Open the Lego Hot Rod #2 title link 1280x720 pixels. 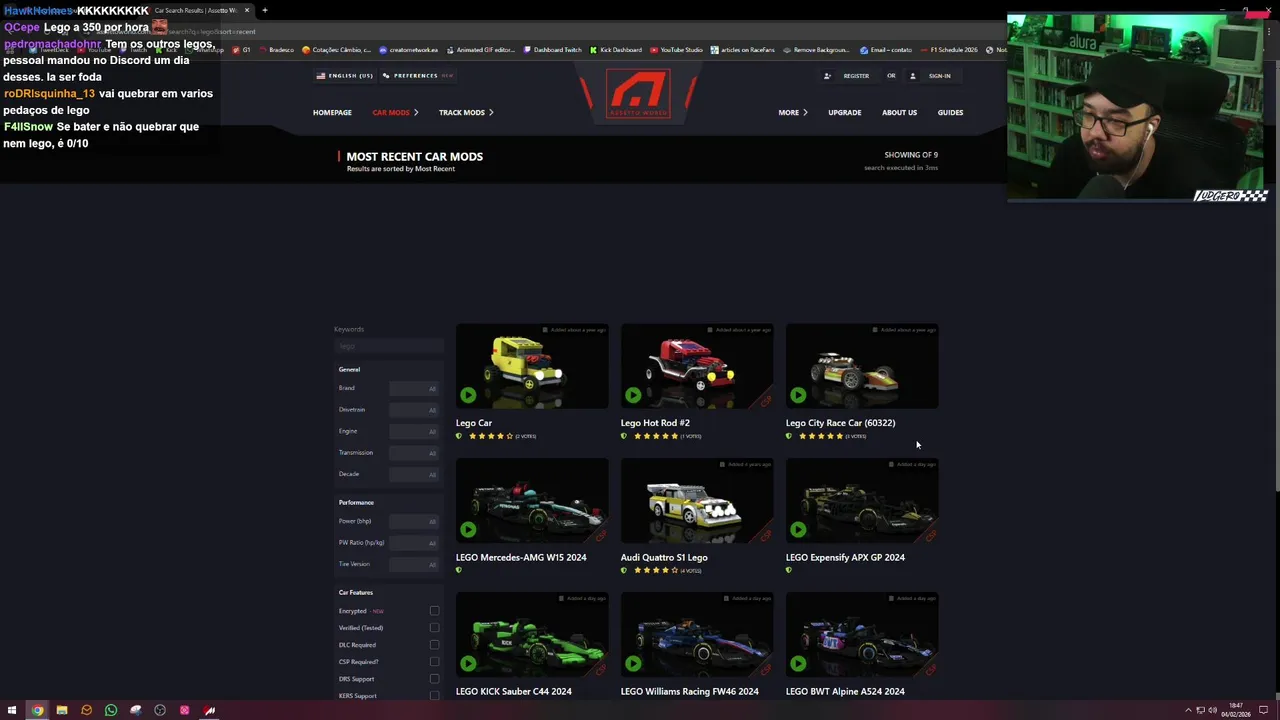655,423
